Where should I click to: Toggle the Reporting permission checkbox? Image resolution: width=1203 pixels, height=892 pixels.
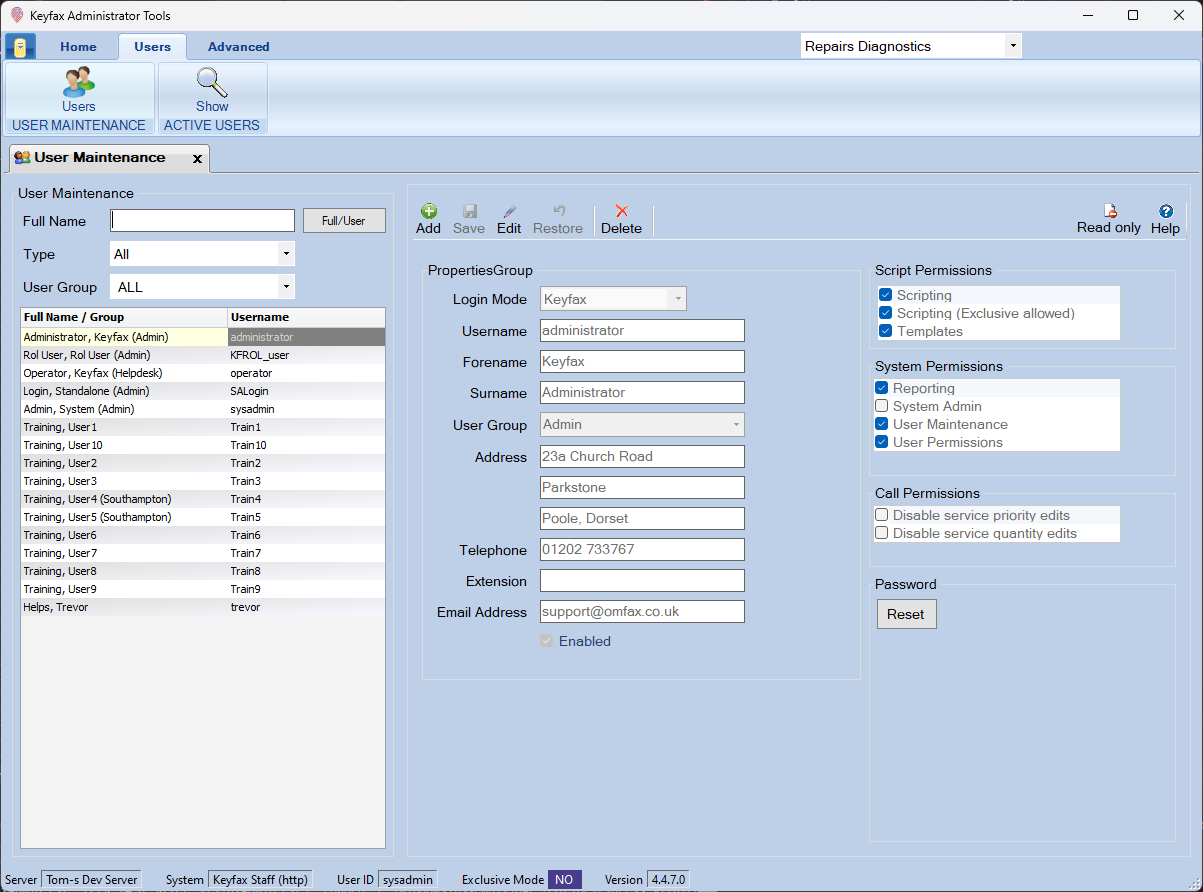pos(881,388)
